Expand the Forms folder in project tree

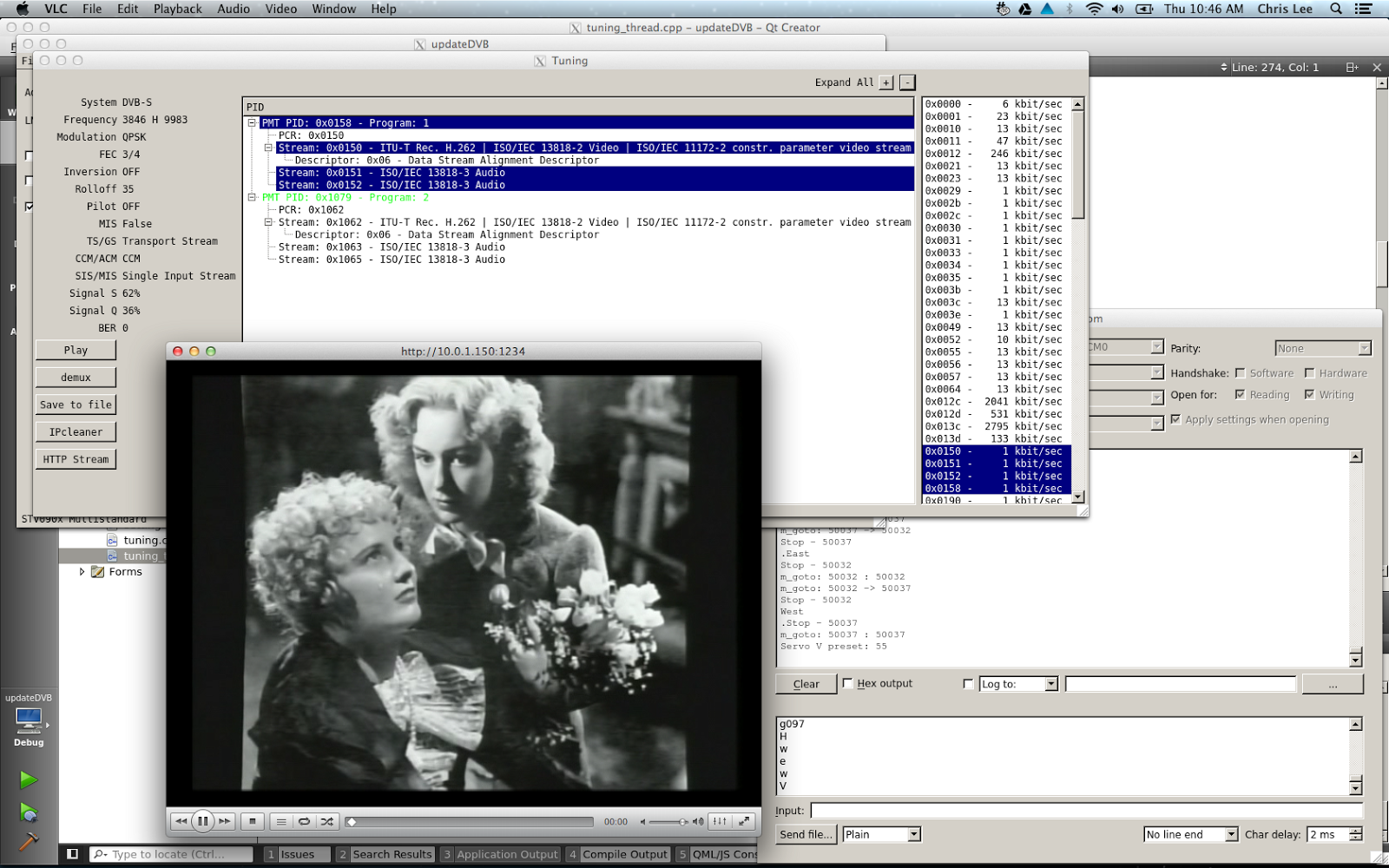click(82, 572)
